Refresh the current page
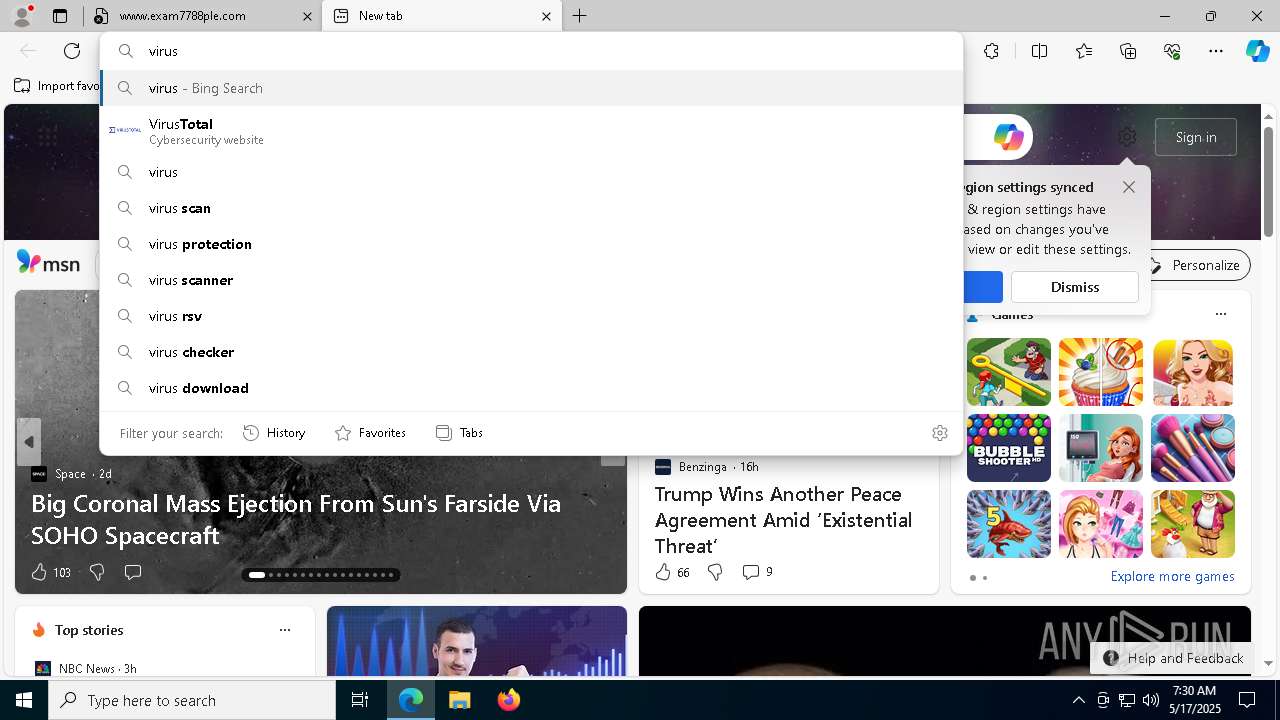This screenshot has height=720, width=1280. 72,51
